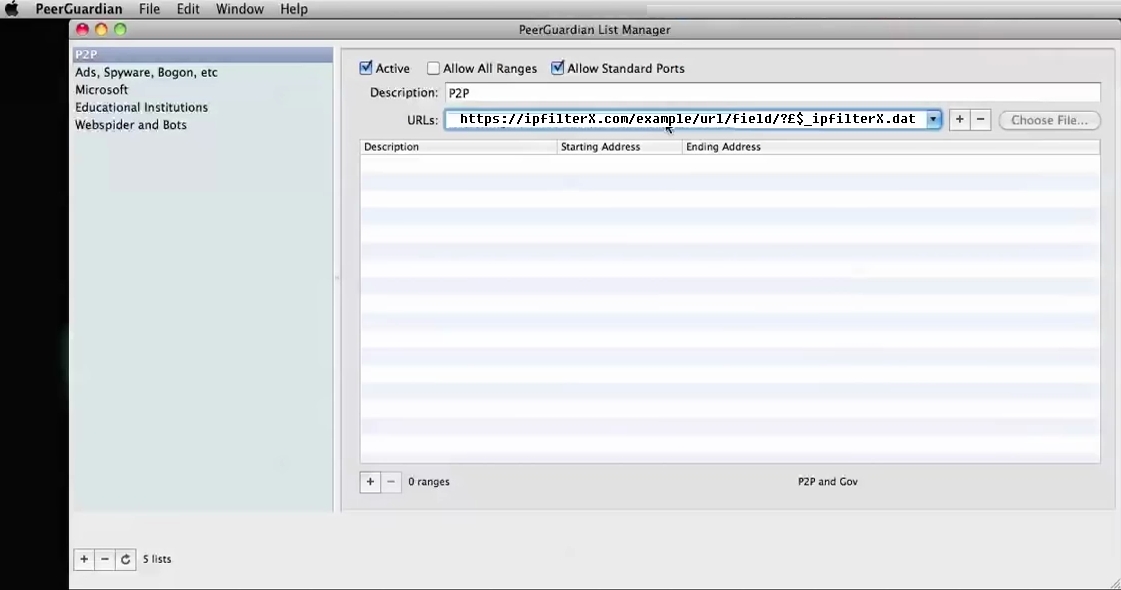Add a new URL with plus button
Viewport: 1121px width, 590px height.
click(959, 119)
